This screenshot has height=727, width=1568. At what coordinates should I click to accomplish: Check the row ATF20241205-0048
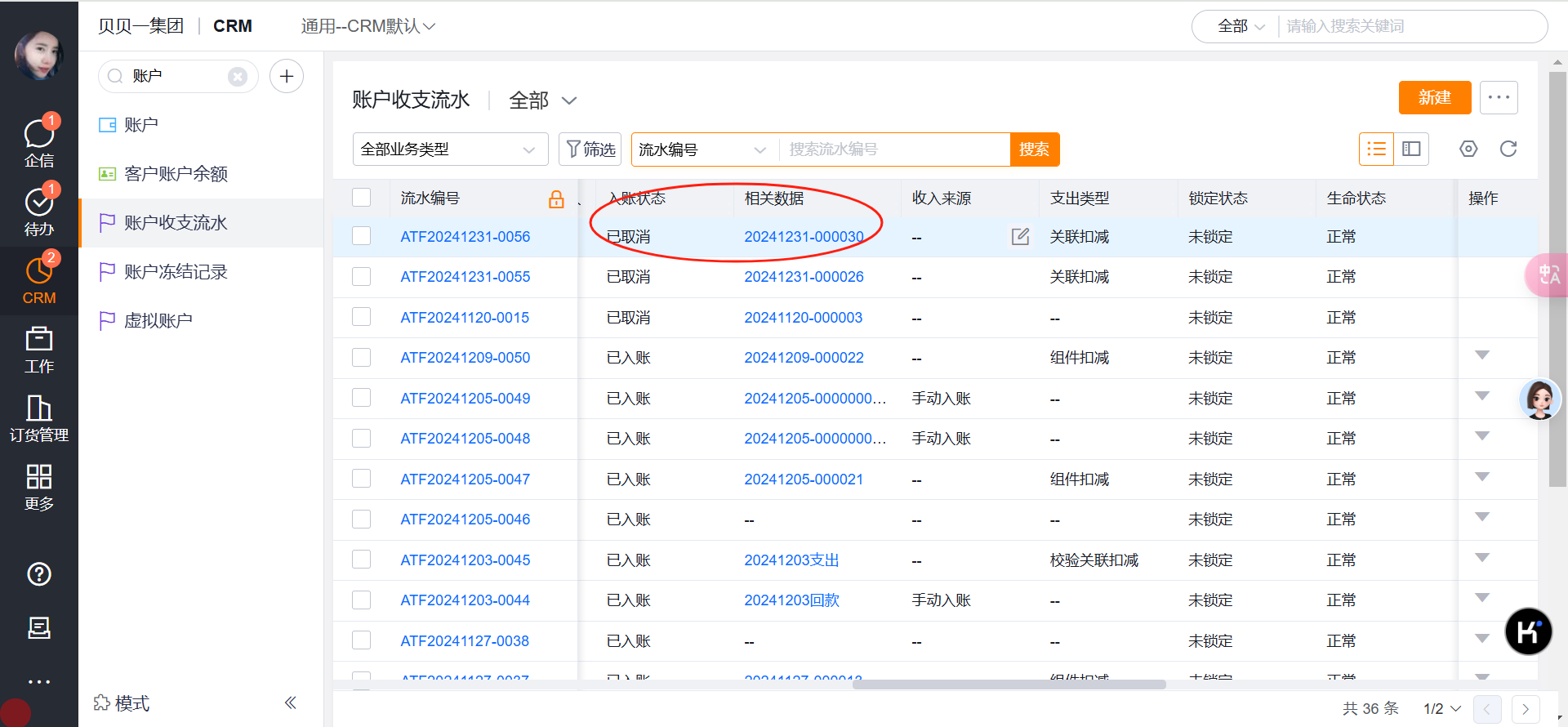[361, 438]
